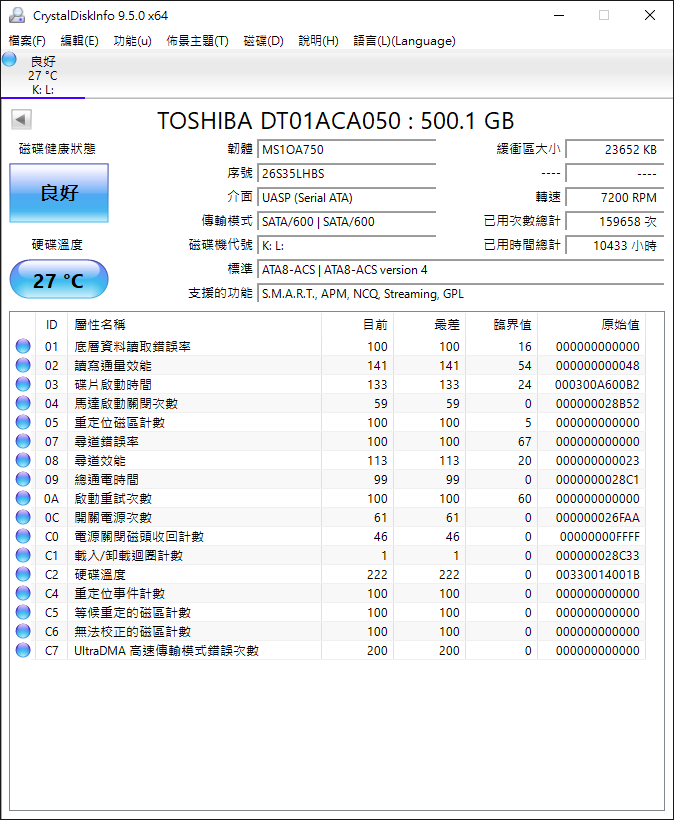Select the 碟片啟動時間 attribute name

point(113,384)
